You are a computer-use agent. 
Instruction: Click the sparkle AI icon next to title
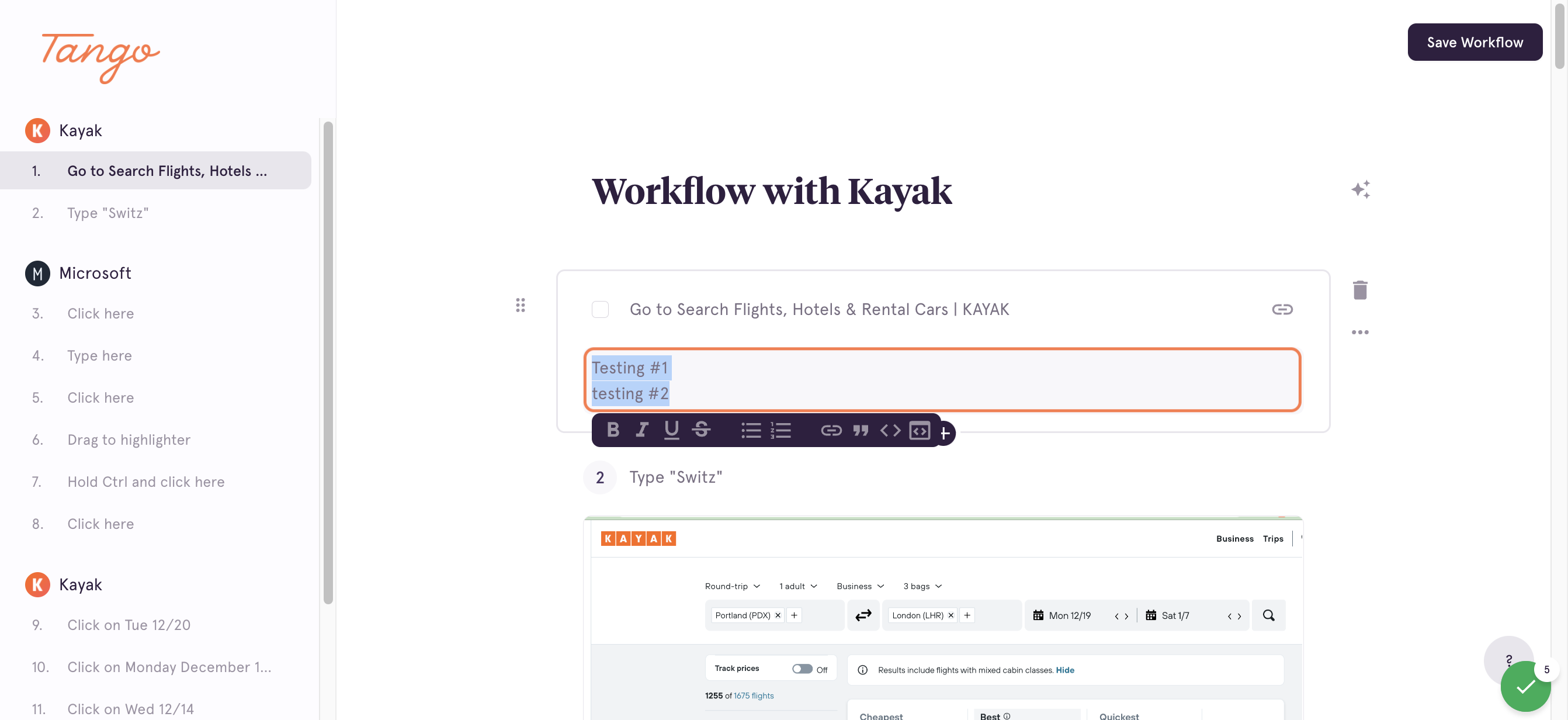pos(1361,189)
